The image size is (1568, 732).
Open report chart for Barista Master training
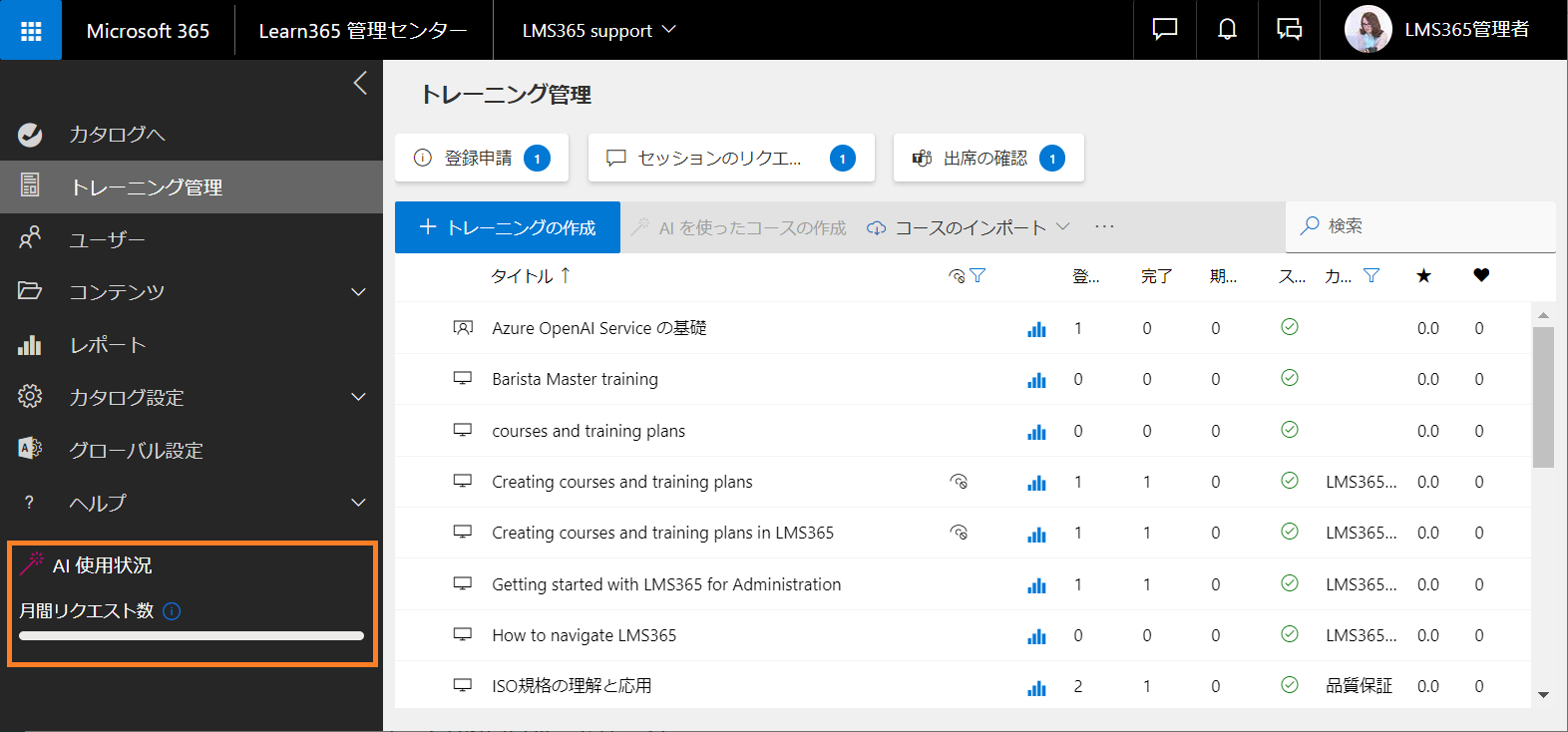click(x=1037, y=380)
